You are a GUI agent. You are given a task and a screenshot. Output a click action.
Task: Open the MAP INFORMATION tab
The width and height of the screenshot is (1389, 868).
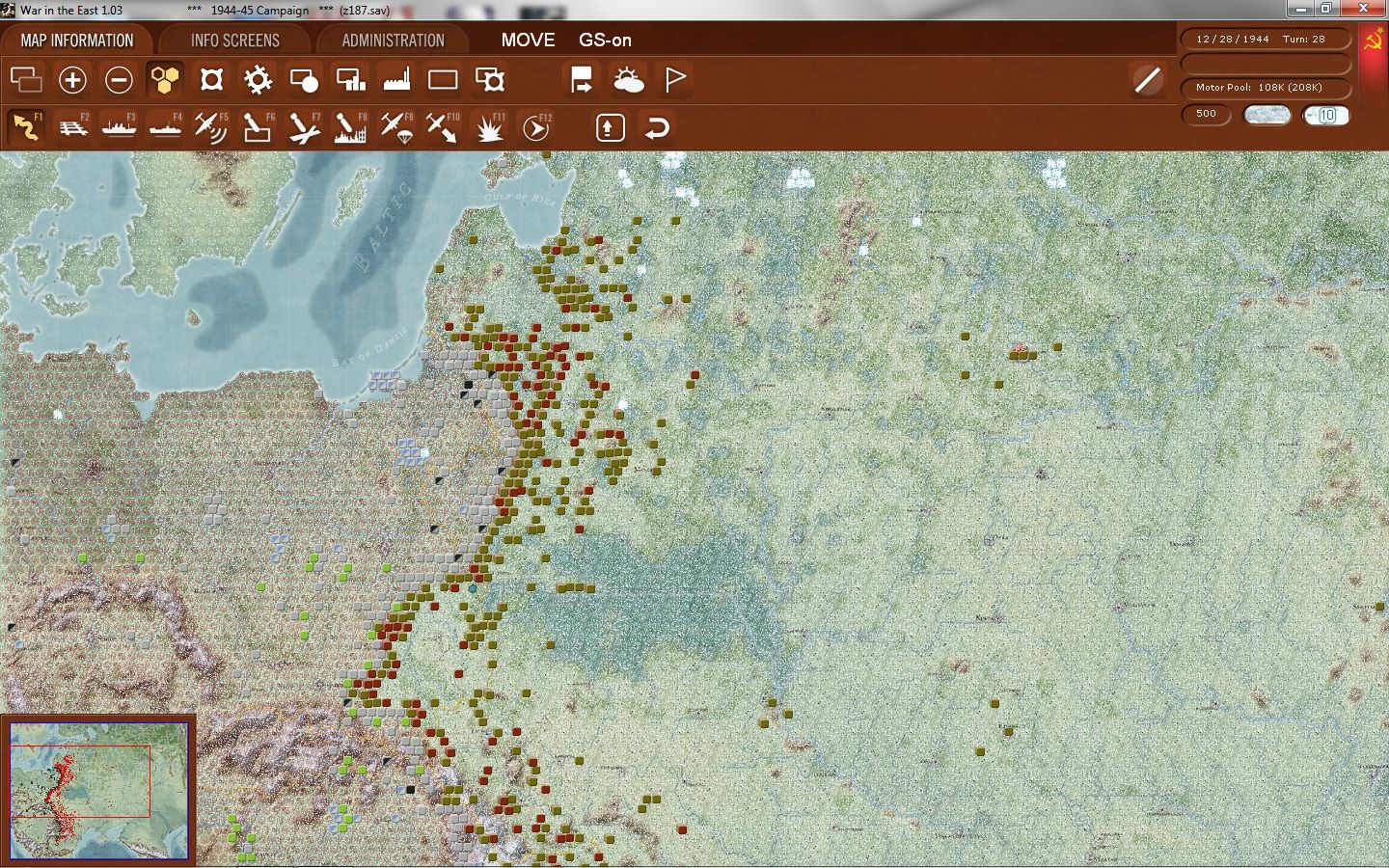(77, 41)
